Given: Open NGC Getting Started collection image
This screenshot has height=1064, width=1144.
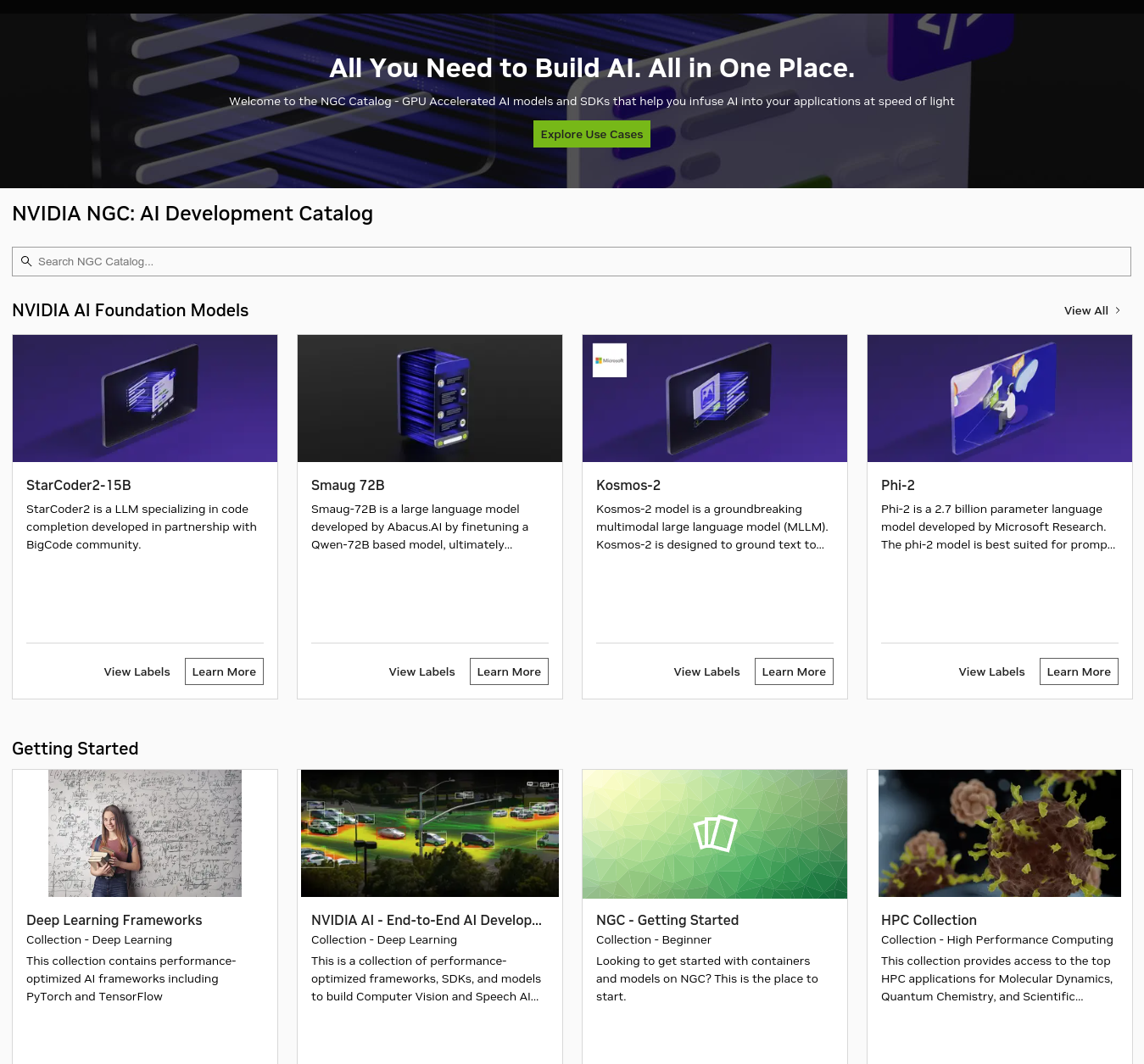Looking at the screenshot, I should pyautogui.click(x=715, y=834).
